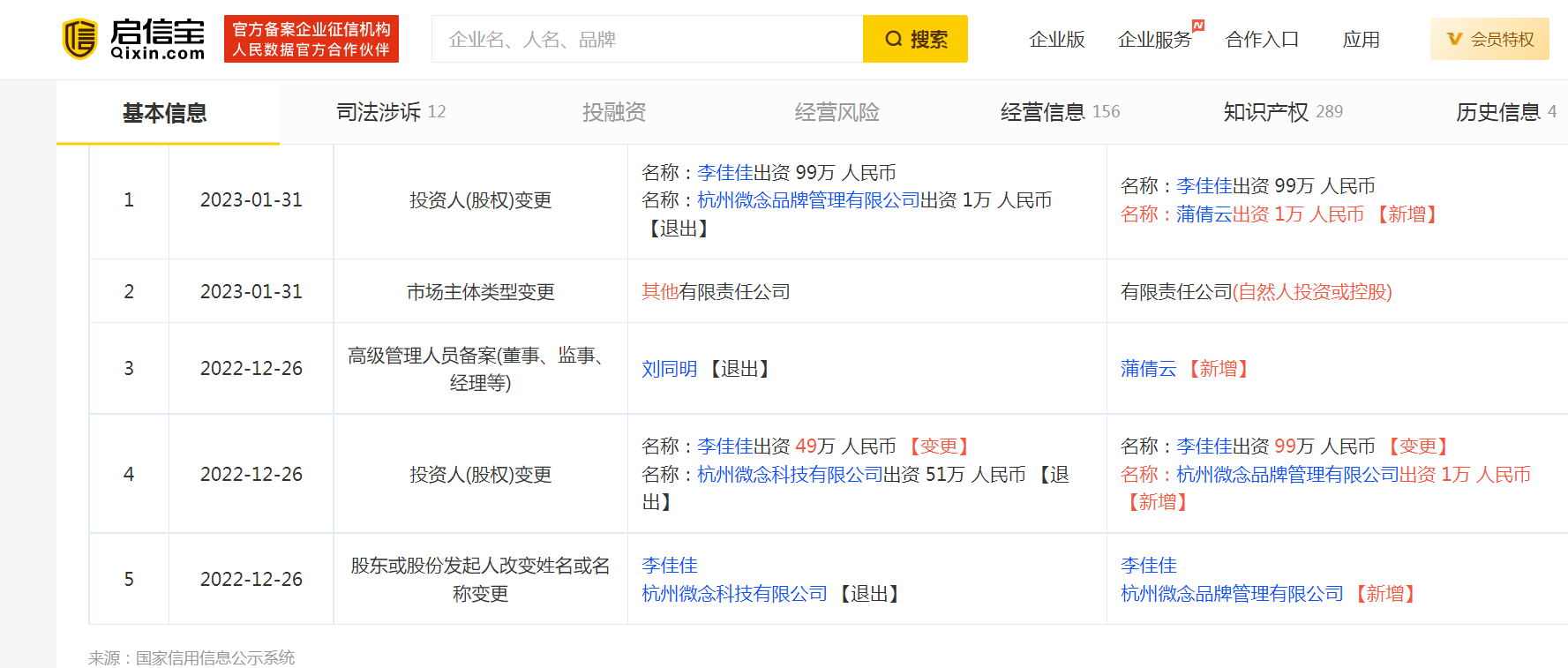Open the 企业版 menu item
This screenshot has width=1568, height=668.
(1056, 40)
